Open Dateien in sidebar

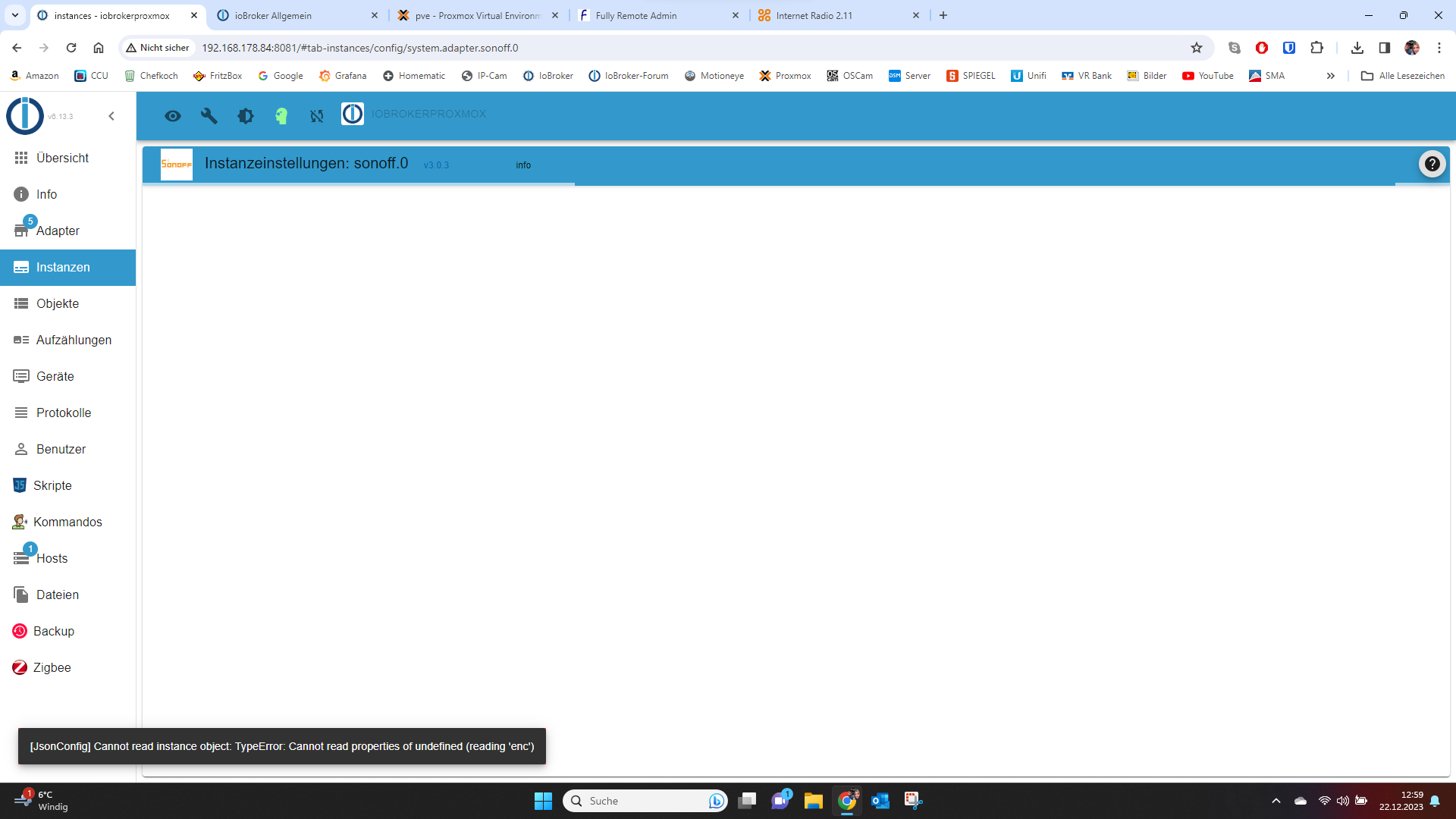68,595
